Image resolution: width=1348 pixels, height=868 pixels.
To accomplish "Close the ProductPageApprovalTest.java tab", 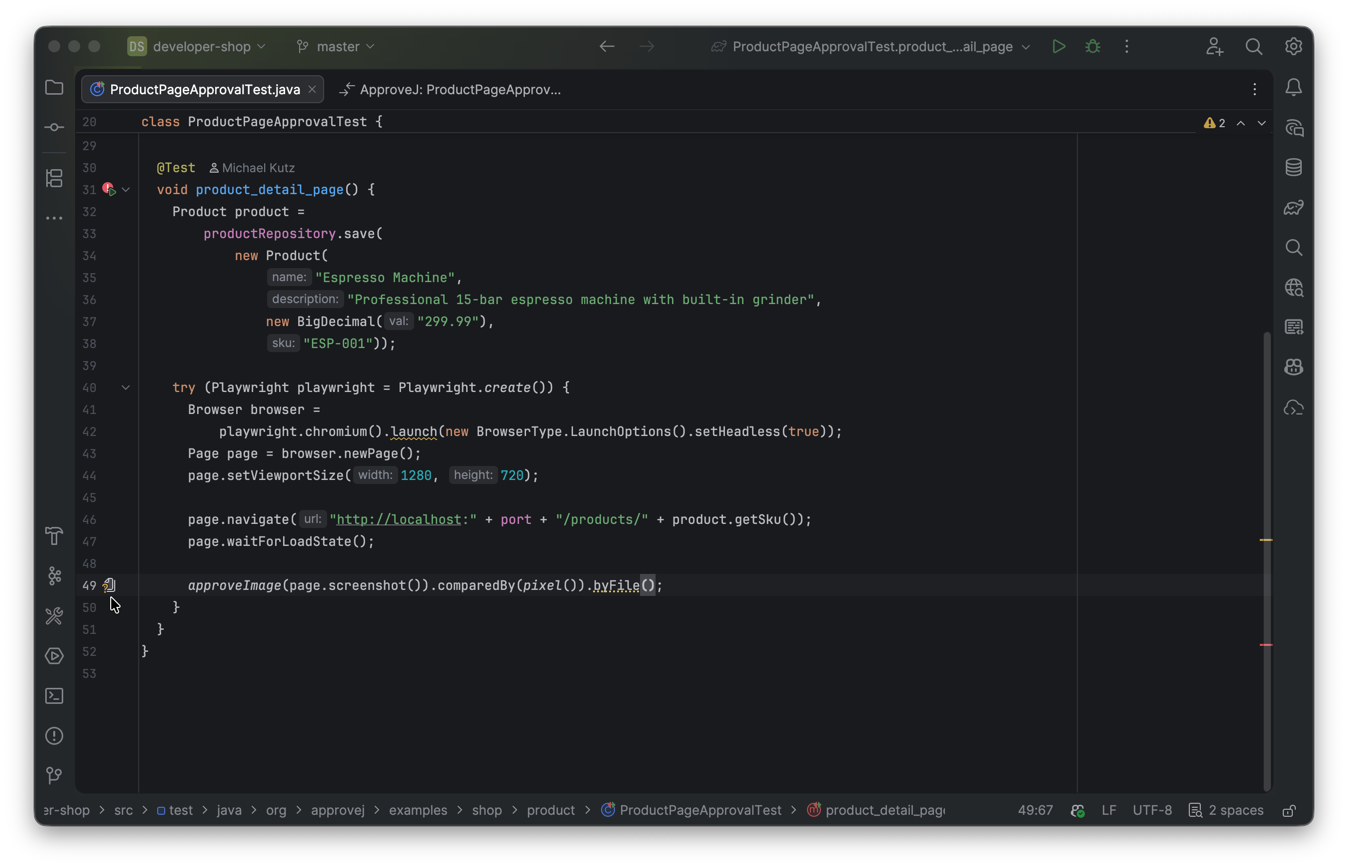I will tap(312, 89).
